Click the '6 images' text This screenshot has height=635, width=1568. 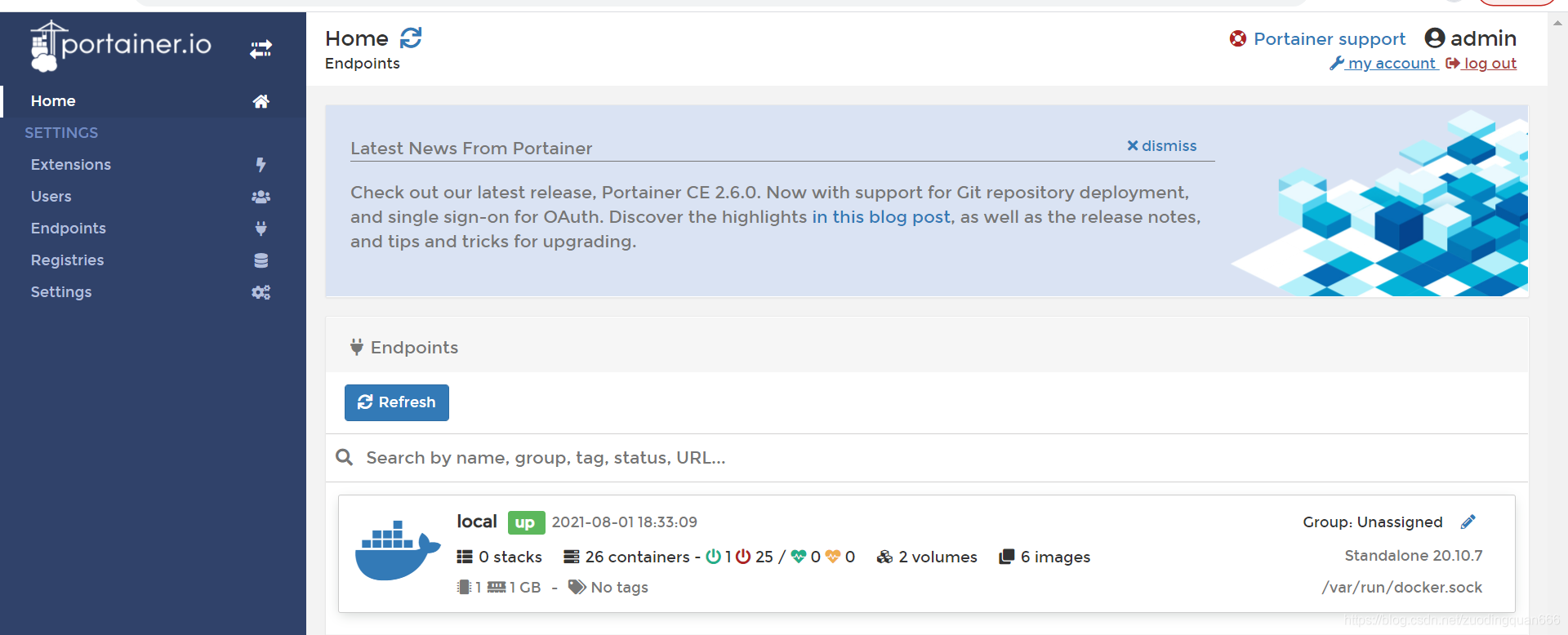click(x=1055, y=557)
